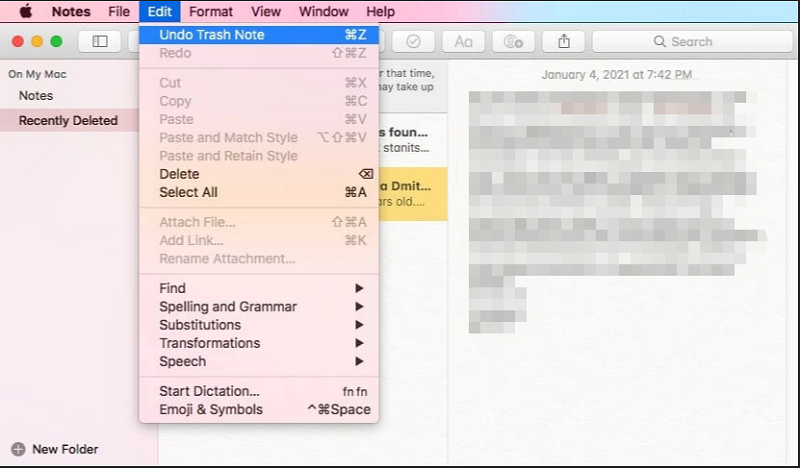Image resolution: width=800 pixels, height=468 pixels.
Task: Choose Emoji & Symbols
Action: pos(259,410)
